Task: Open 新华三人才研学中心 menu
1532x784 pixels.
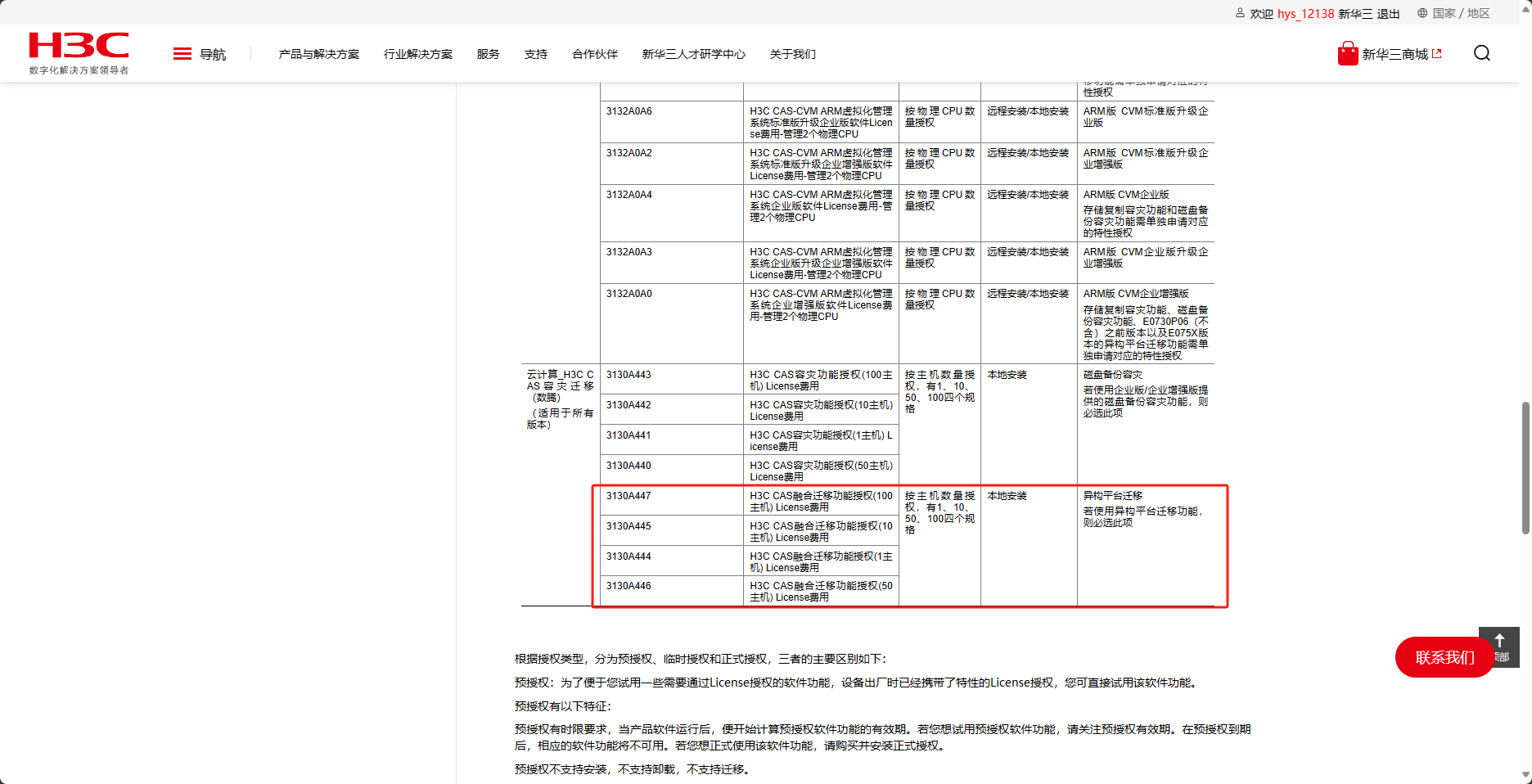Action: click(694, 54)
